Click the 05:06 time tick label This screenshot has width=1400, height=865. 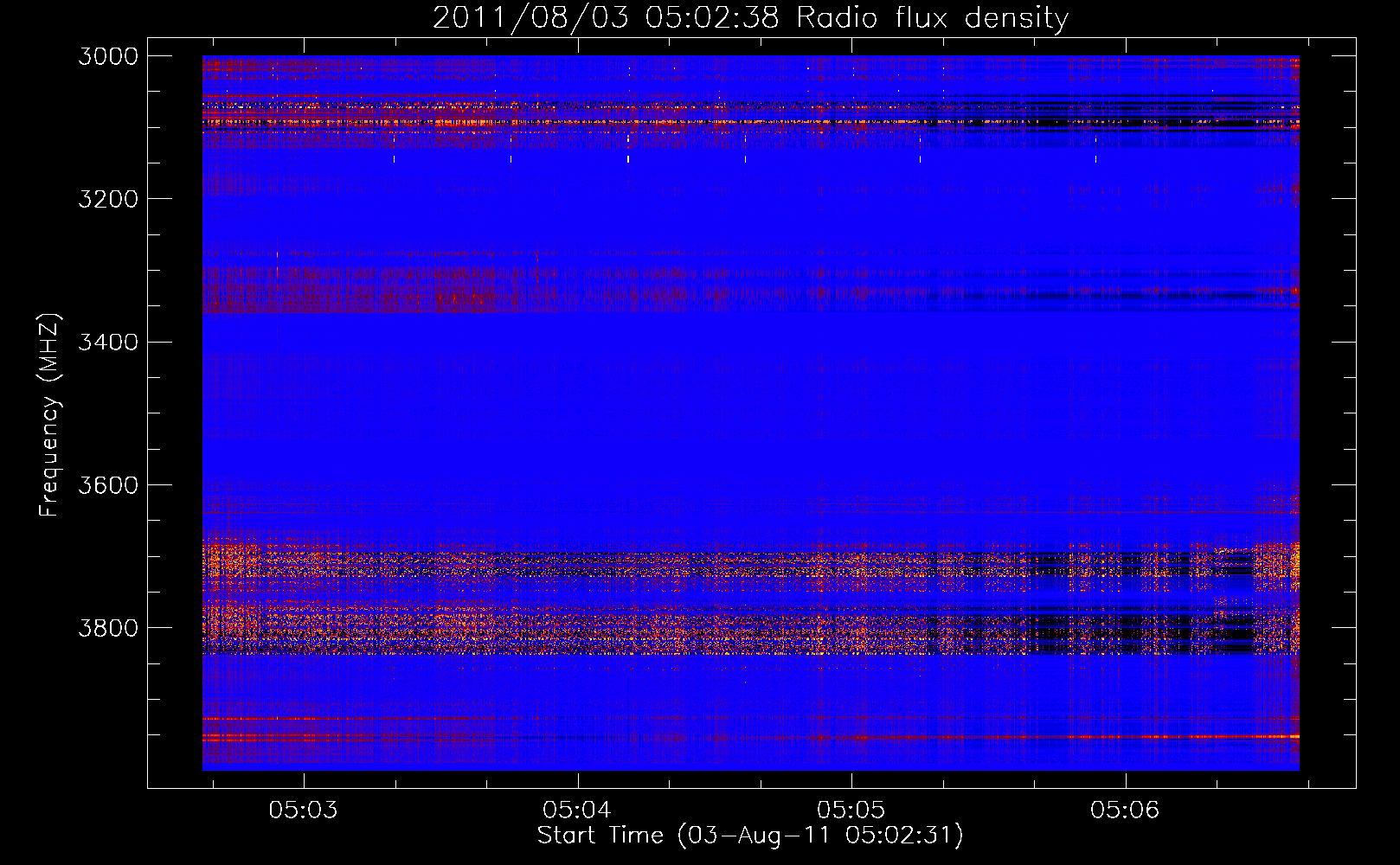coord(1125,810)
